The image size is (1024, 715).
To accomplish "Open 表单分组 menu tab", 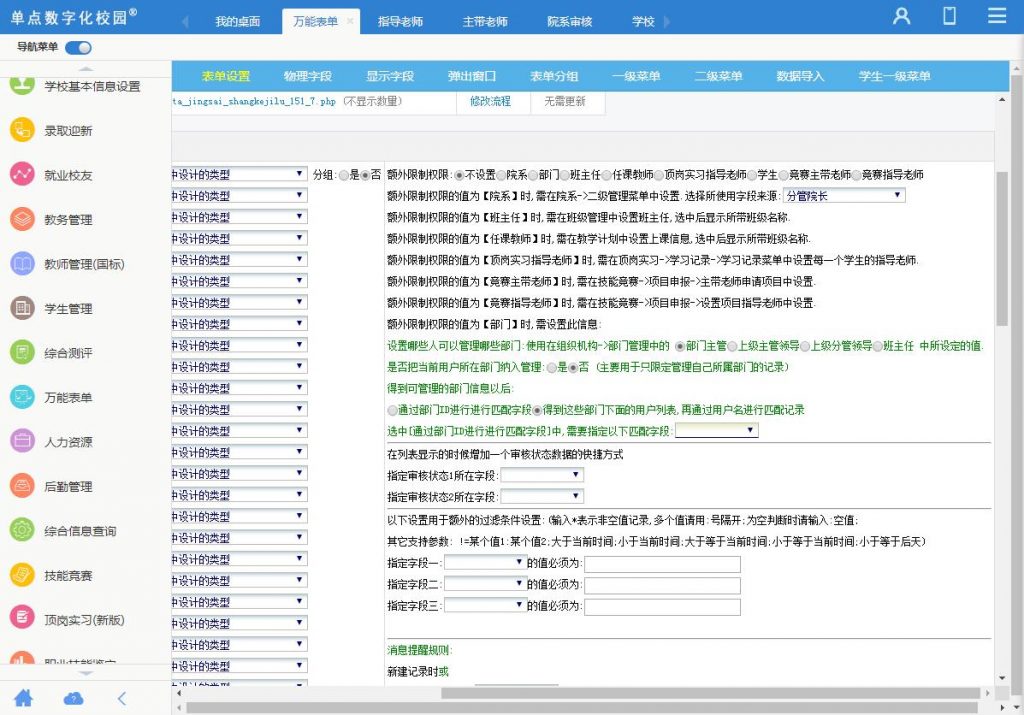I will click(554, 76).
